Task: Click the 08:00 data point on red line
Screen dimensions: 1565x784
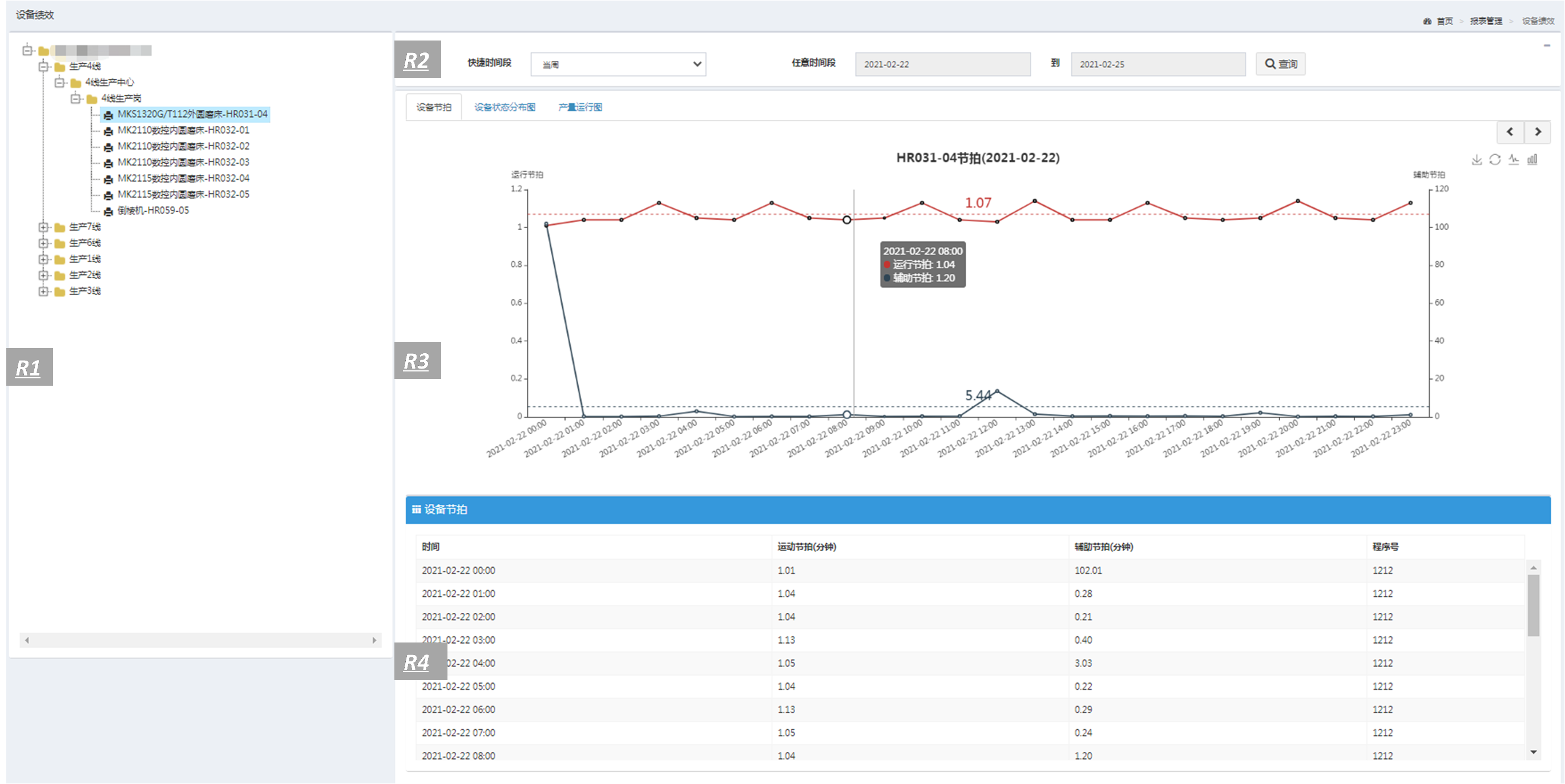Action: 846,220
